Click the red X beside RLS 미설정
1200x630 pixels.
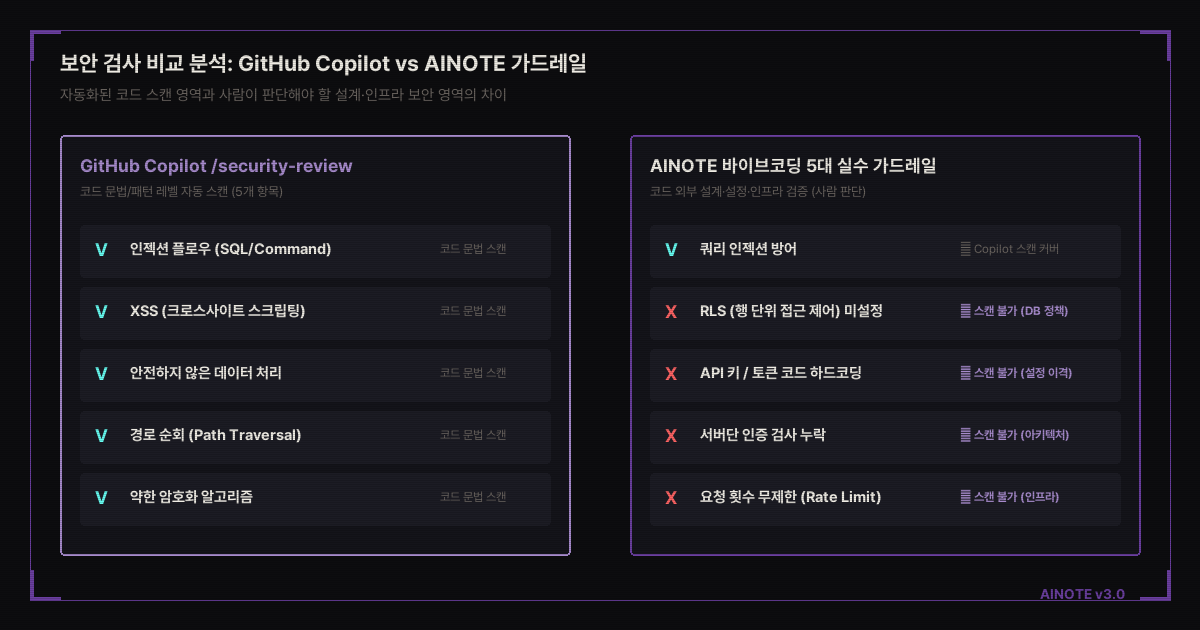point(671,311)
